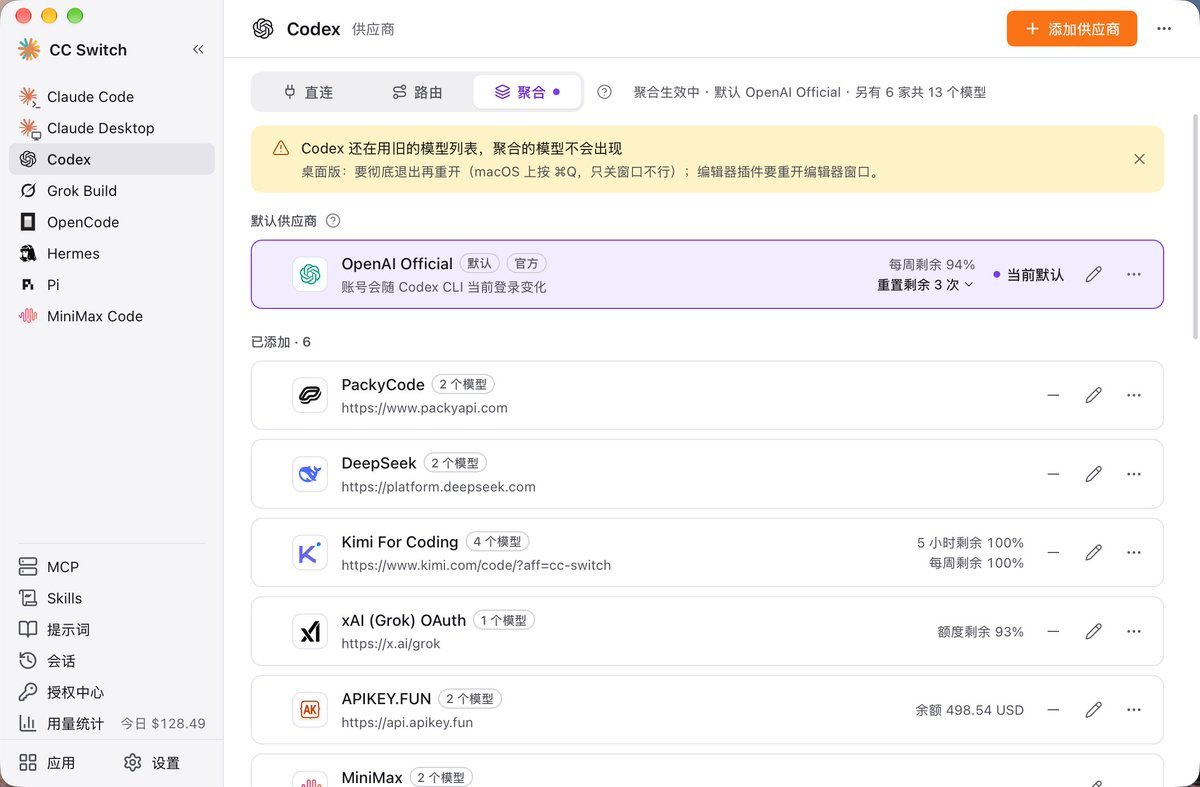The image size is (1200, 787).
Task: Edit the xAI (Grok) OAuth provider
Action: [x=1094, y=631]
